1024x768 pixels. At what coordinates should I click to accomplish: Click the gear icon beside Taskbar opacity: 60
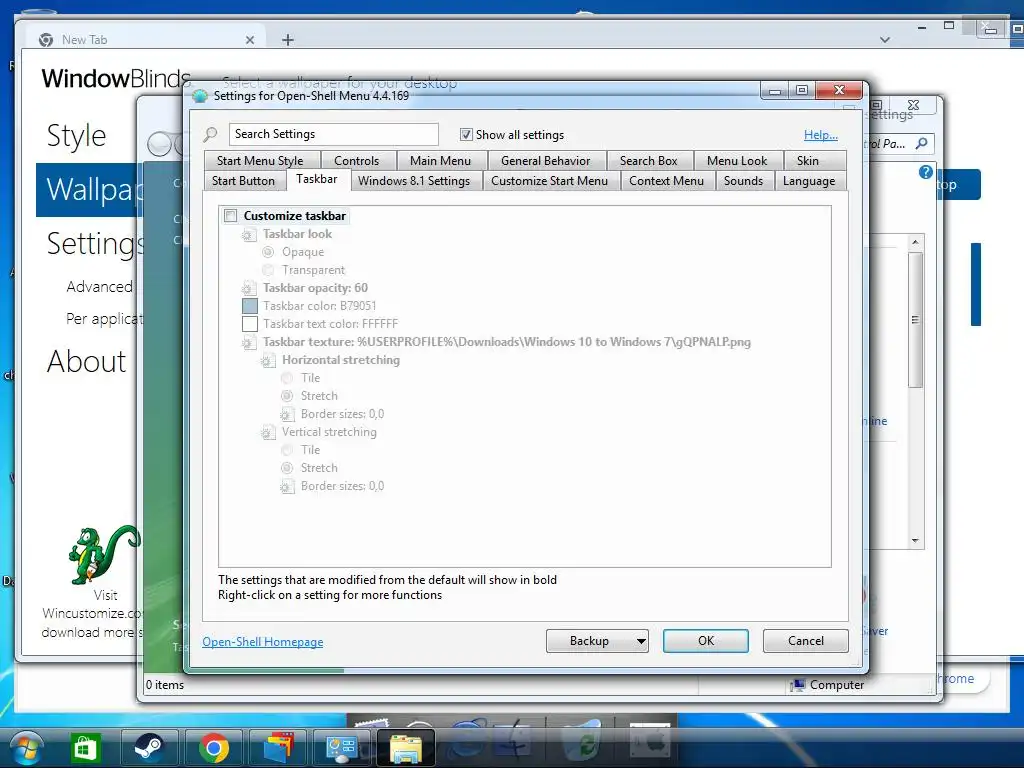tap(249, 288)
